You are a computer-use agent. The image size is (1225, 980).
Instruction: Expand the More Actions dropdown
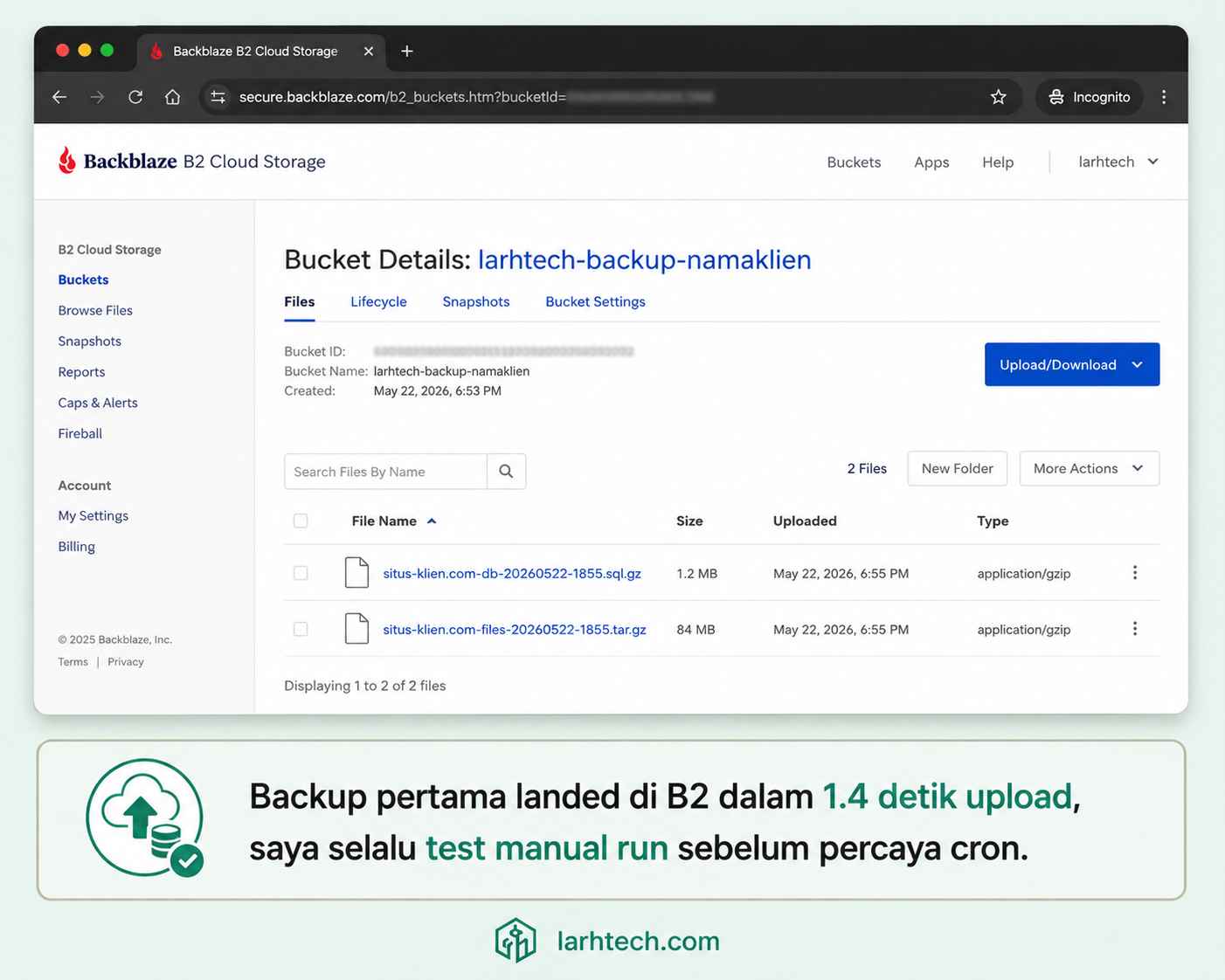[x=1090, y=469]
